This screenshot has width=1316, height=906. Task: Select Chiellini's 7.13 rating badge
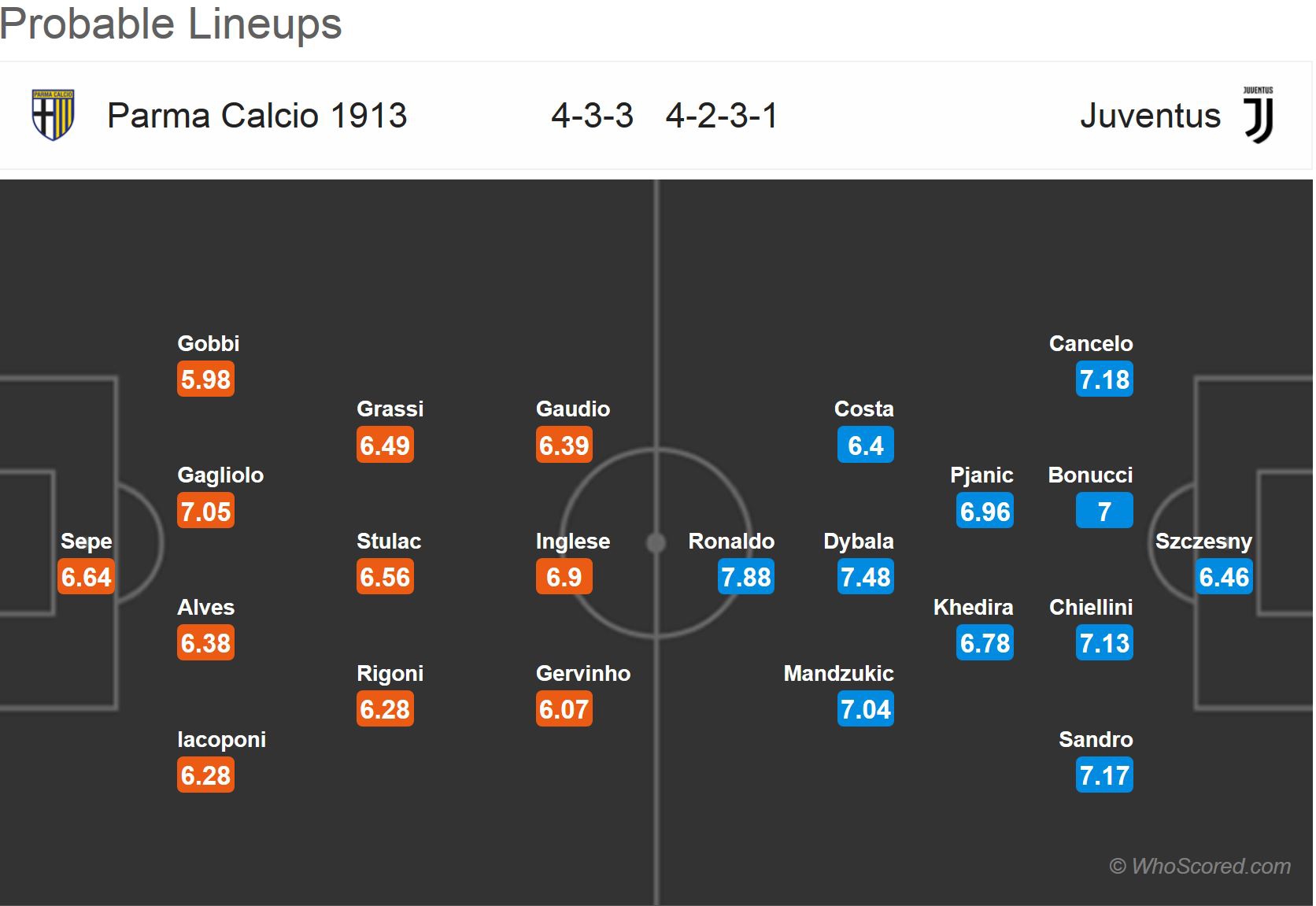(x=1104, y=643)
